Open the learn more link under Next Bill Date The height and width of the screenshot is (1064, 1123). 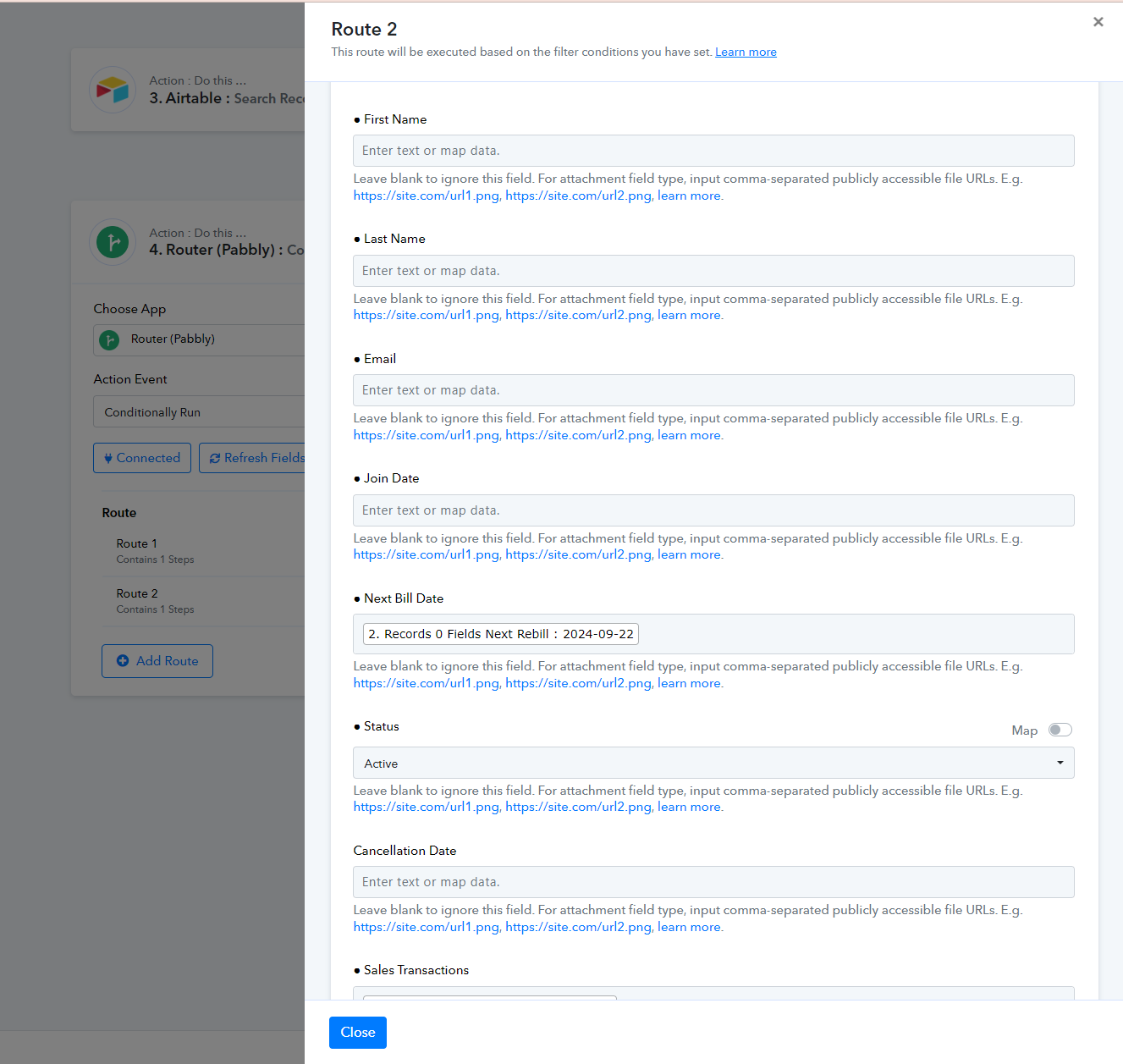tap(691, 683)
